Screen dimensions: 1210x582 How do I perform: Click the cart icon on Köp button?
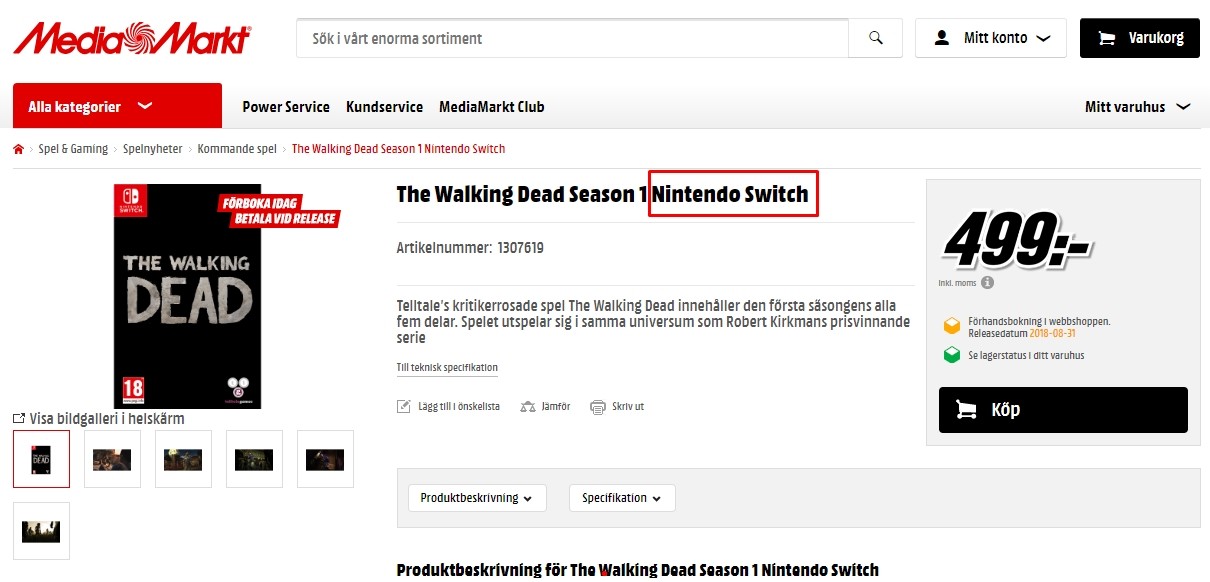coord(966,410)
